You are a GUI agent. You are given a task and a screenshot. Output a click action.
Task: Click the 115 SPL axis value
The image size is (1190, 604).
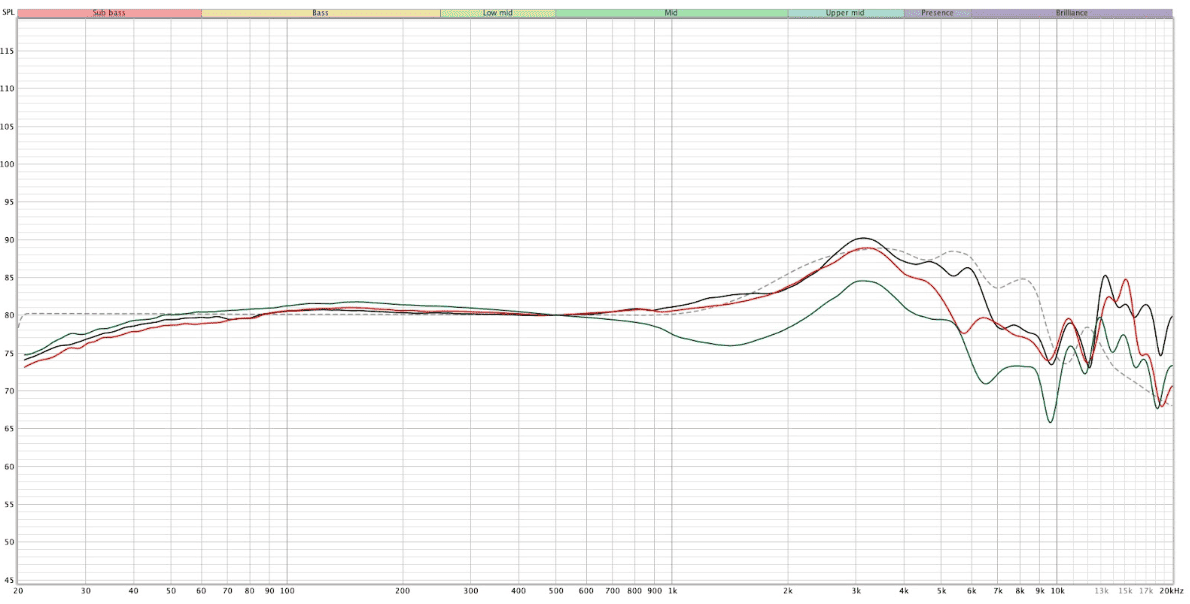[7, 51]
